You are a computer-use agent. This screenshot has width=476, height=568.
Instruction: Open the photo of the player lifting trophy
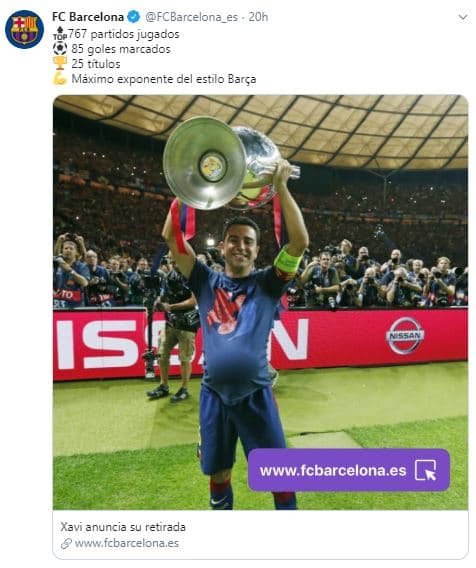coord(260,302)
